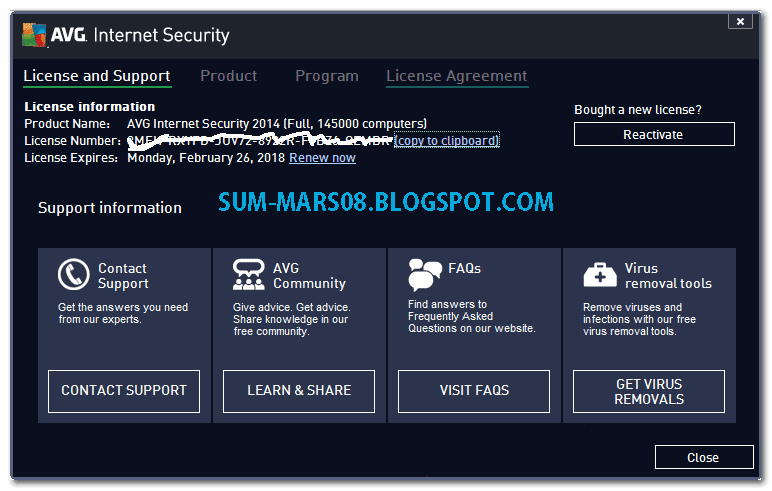Click the 'Product Name:' label
This screenshot has width=772, height=491.
click(67, 124)
